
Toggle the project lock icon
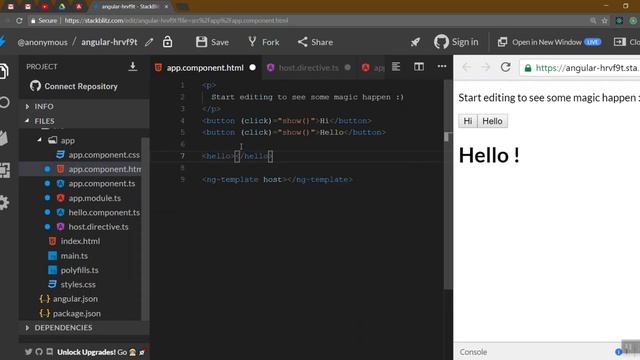point(167,42)
